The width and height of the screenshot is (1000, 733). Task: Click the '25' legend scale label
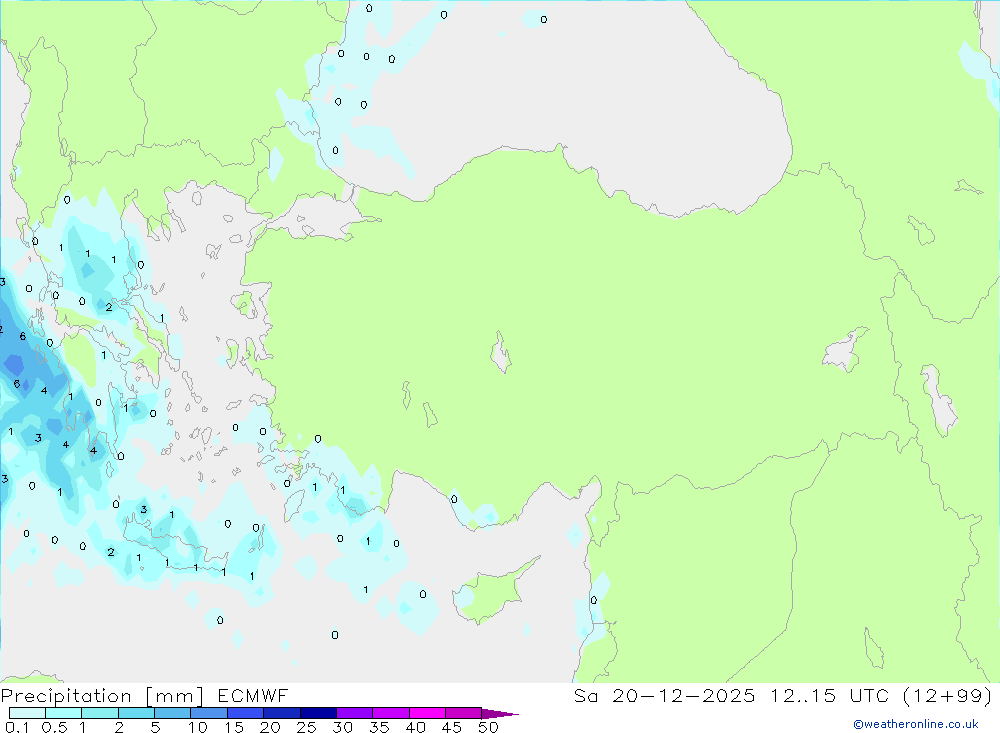coord(307,727)
